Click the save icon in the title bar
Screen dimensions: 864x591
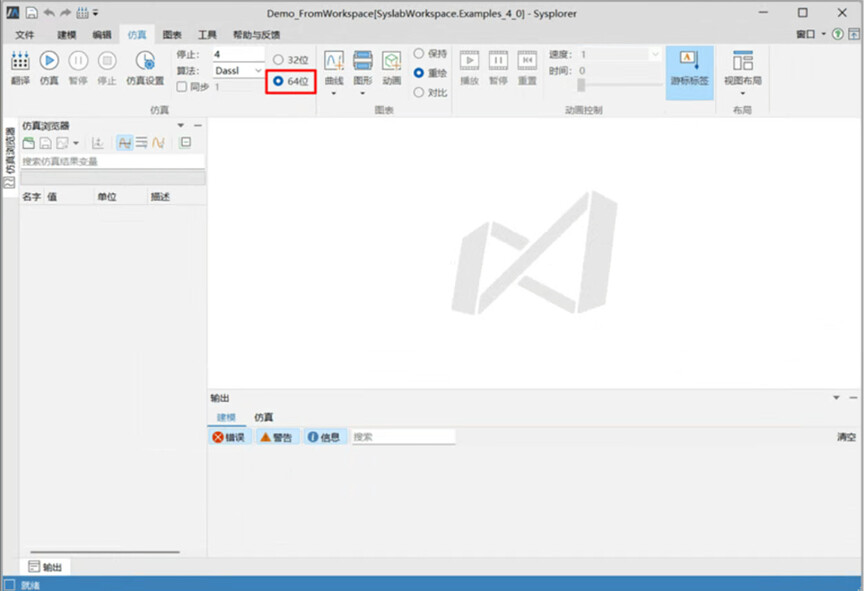tap(31, 13)
